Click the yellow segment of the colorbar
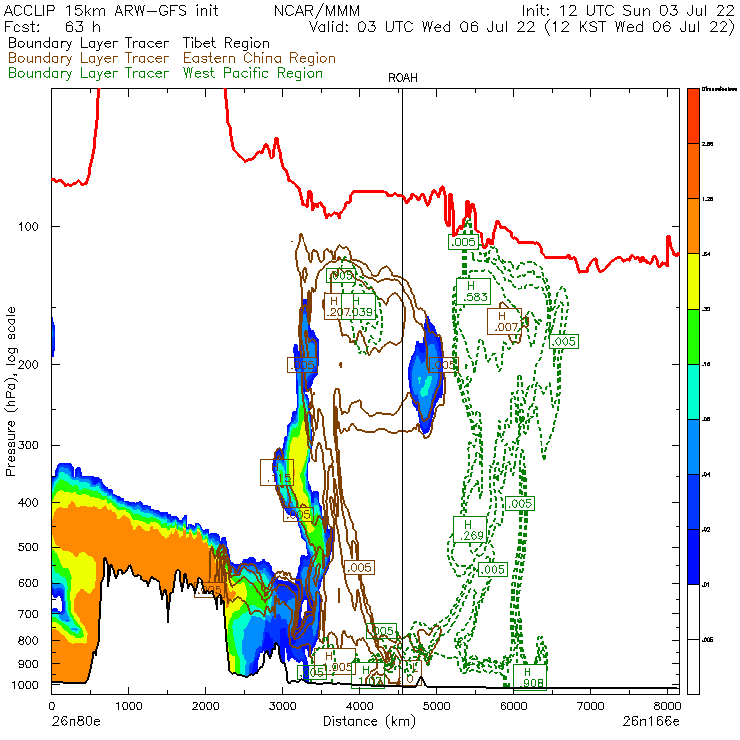This screenshot has height=740, width=740. coord(693,281)
